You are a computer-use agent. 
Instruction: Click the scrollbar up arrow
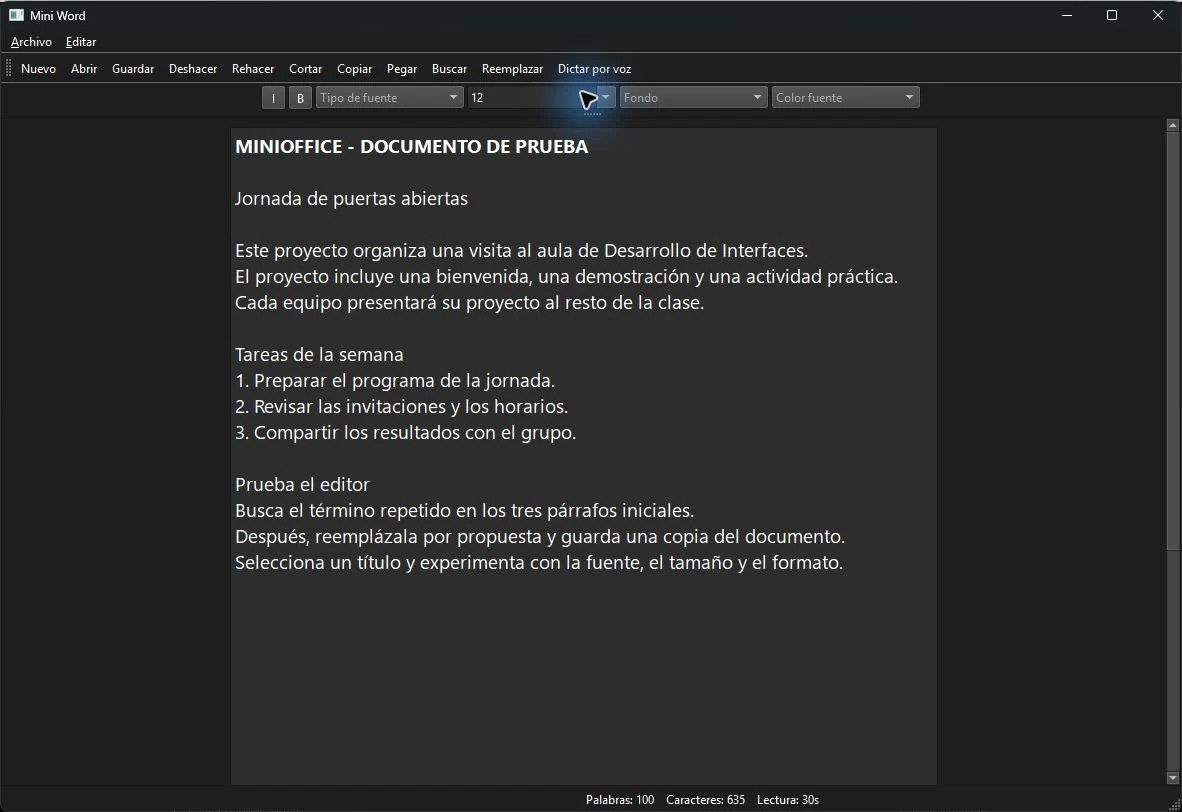click(1172, 125)
